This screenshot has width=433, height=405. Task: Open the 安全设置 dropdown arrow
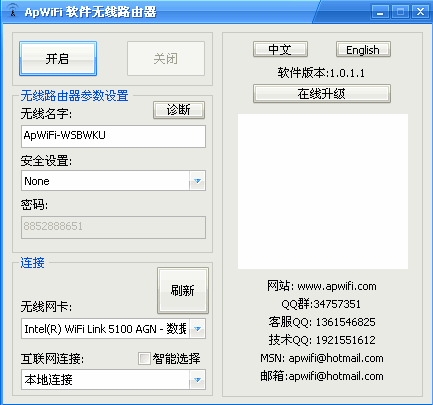[x=197, y=181]
